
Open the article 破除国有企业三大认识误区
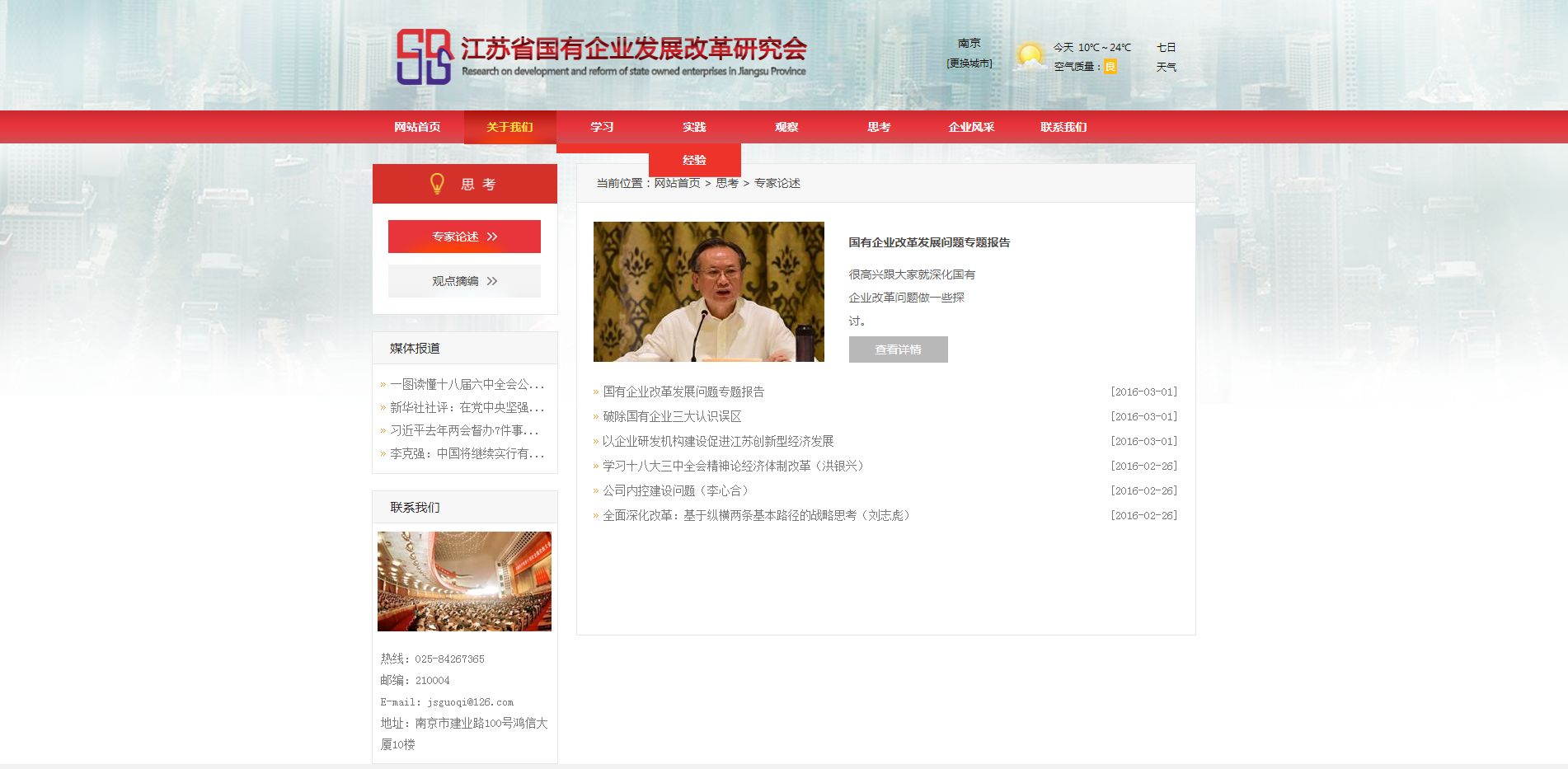(672, 416)
